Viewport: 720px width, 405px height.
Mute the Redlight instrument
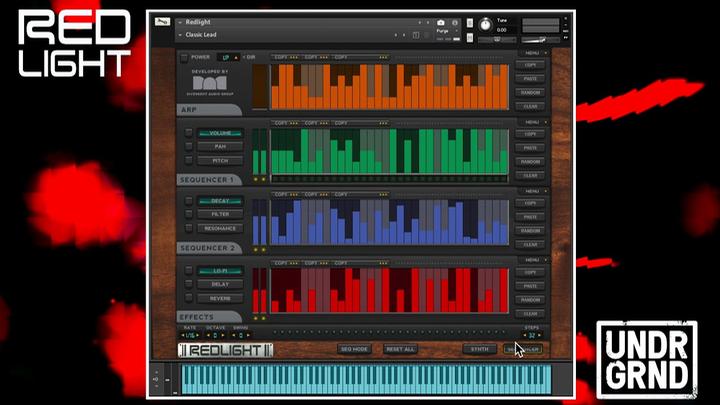pyautogui.click(x=469, y=38)
